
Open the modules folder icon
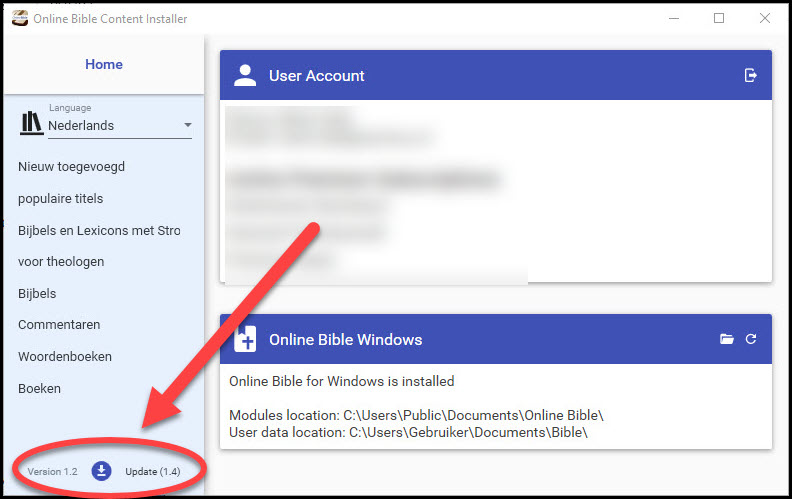tap(726, 339)
